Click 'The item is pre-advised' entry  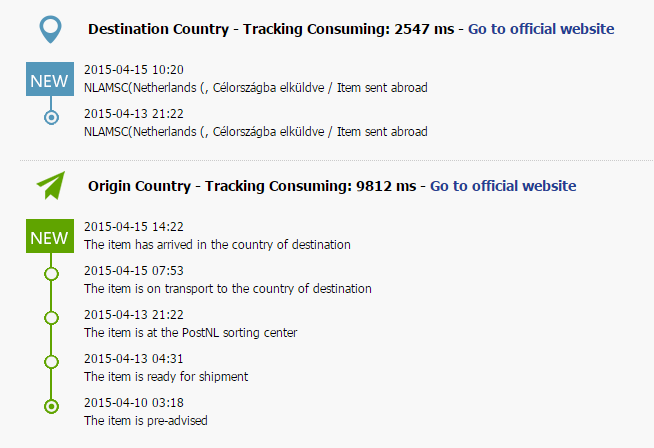click(x=146, y=420)
